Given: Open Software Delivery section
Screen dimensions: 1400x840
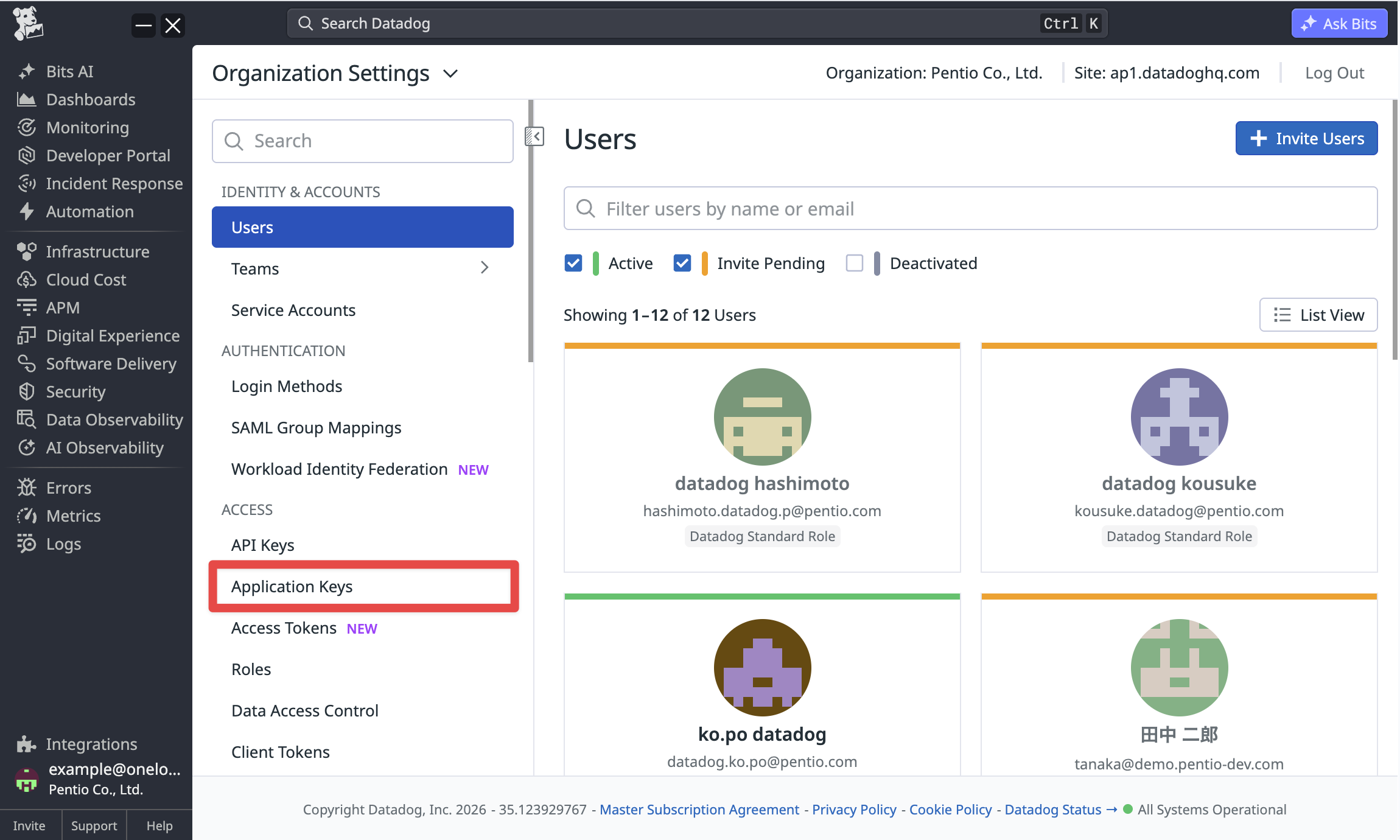Looking at the screenshot, I should (x=97, y=364).
